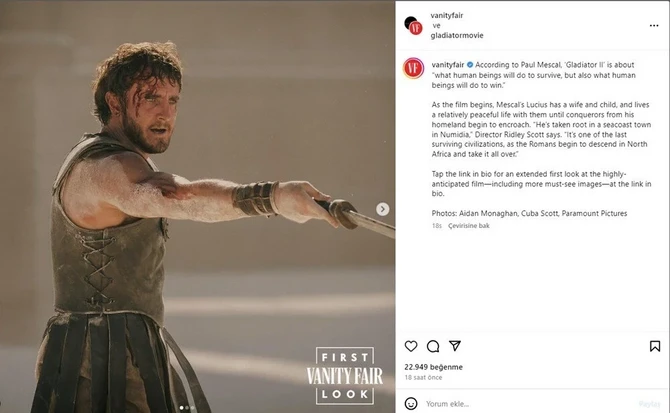This screenshot has width=670, height=413.
Task: Save the post using the bookmark icon
Action: pyautogui.click(x=655, y=346)
